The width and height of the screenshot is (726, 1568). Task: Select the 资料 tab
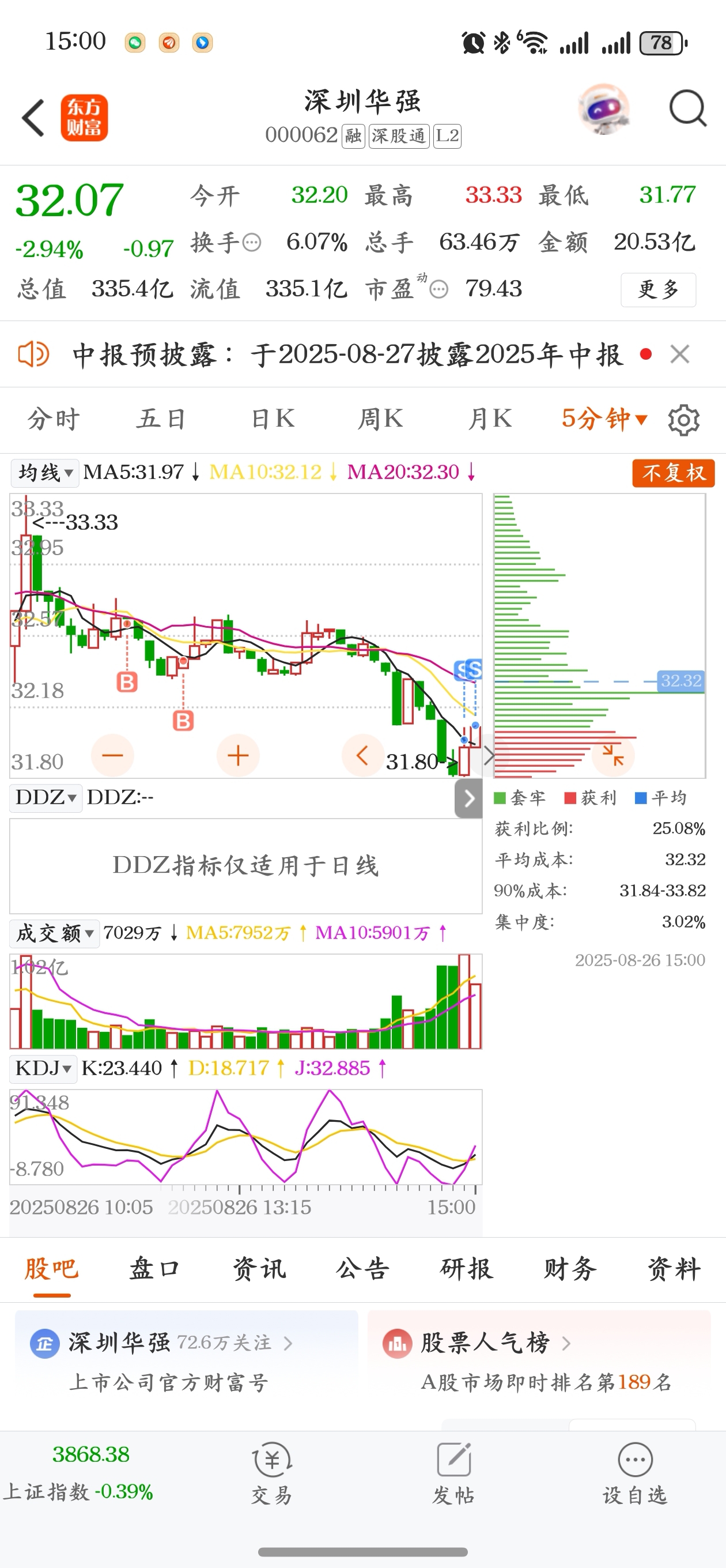coord(674,1268)
